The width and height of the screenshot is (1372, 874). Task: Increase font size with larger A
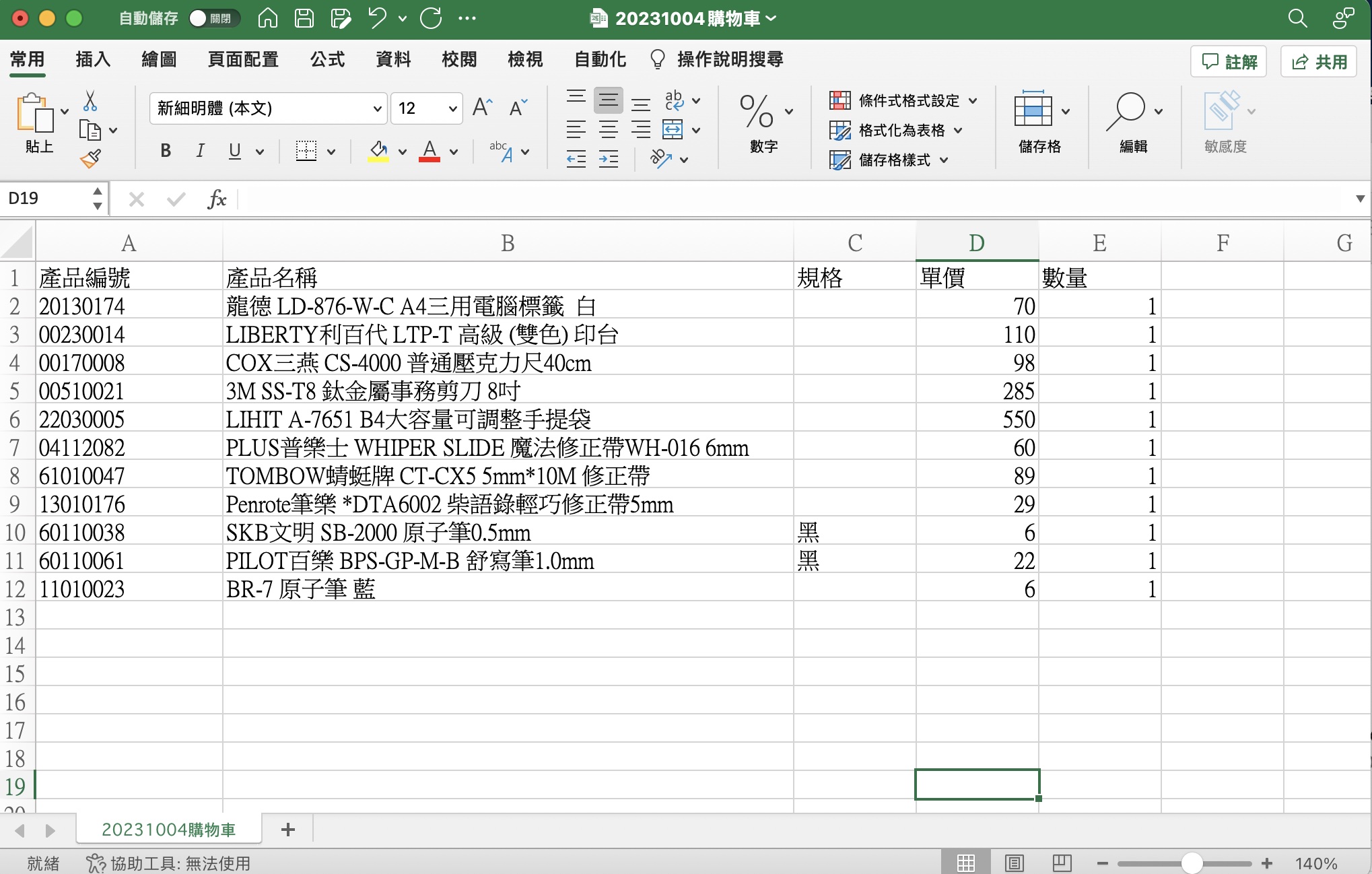(x=483, y=108)
